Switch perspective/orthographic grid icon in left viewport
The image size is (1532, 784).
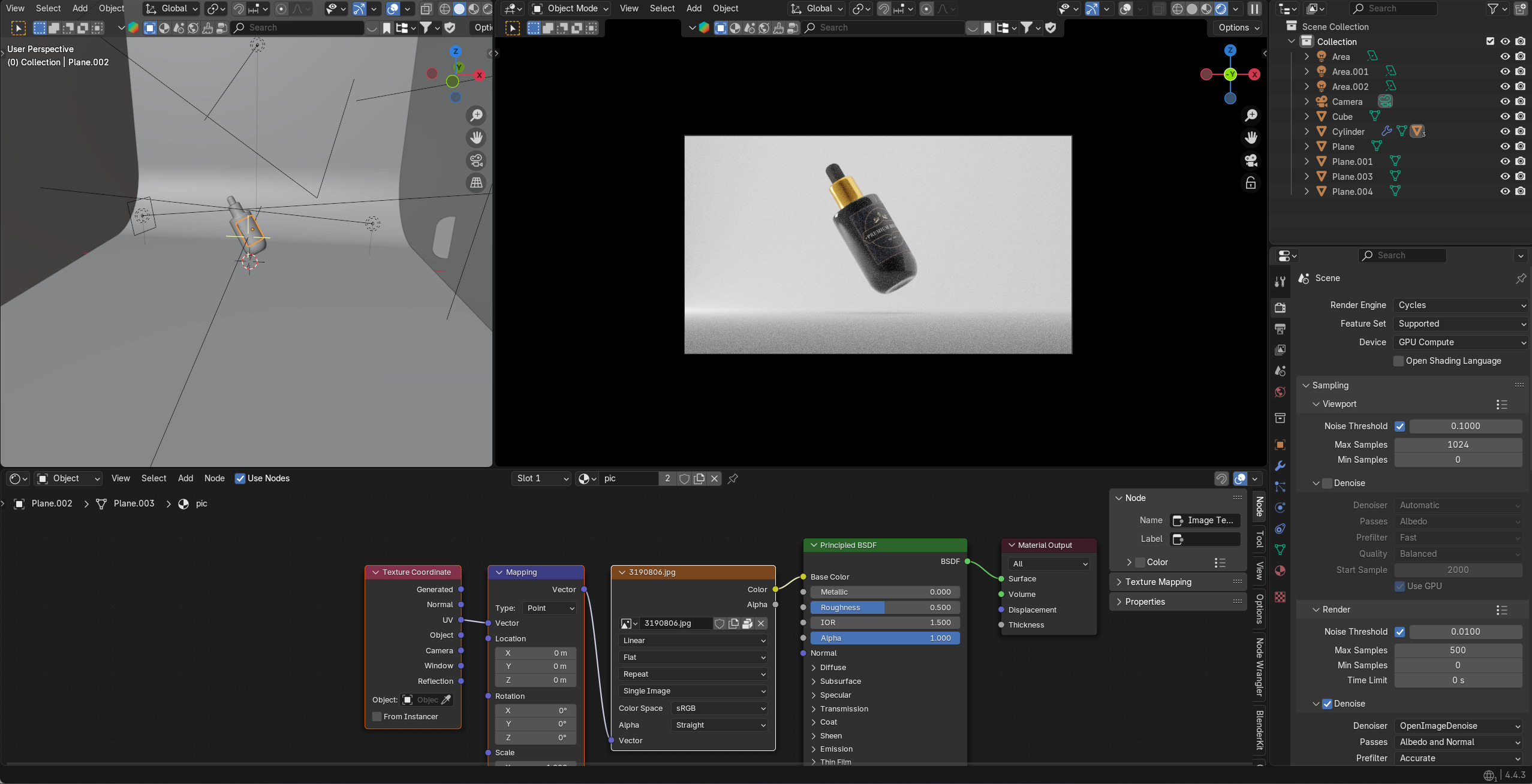[x=476, y=183]
